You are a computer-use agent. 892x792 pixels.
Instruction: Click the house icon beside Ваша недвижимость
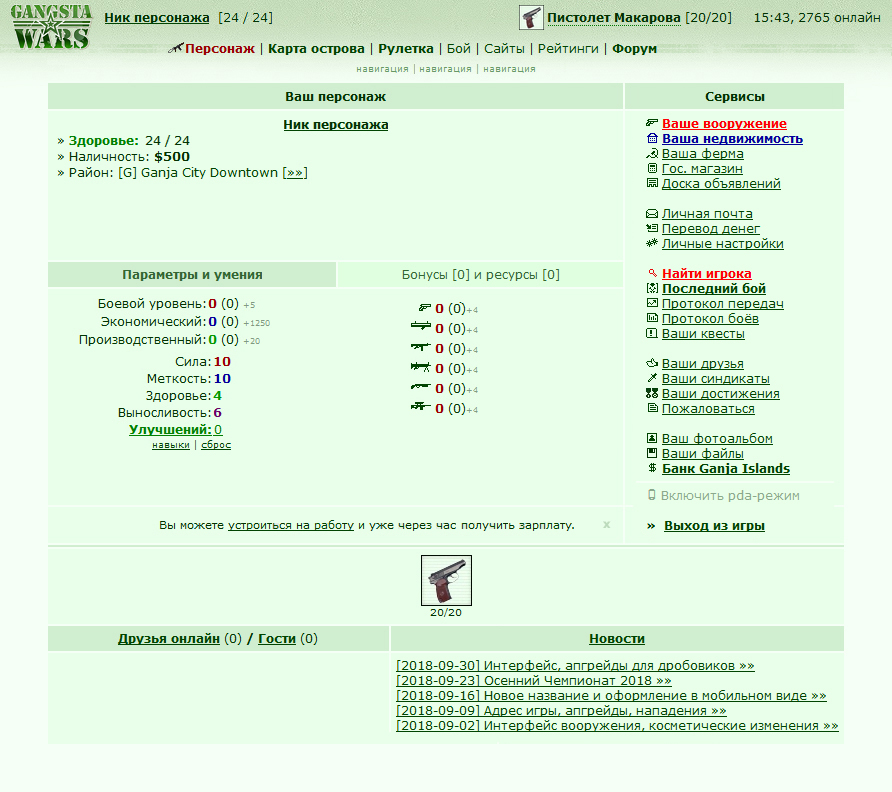click(652, 139)
